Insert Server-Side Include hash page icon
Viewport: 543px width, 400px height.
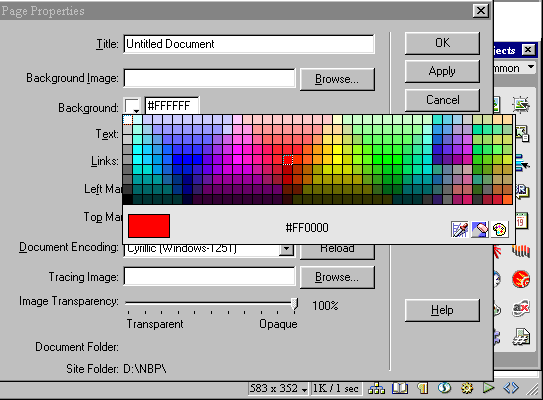pos(522,337)
